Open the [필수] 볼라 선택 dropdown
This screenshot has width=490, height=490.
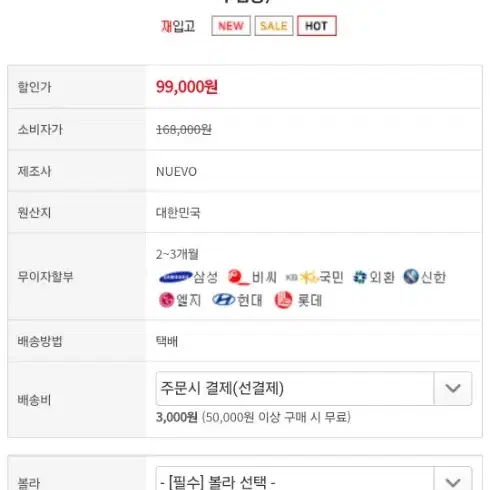pos(314,480)
